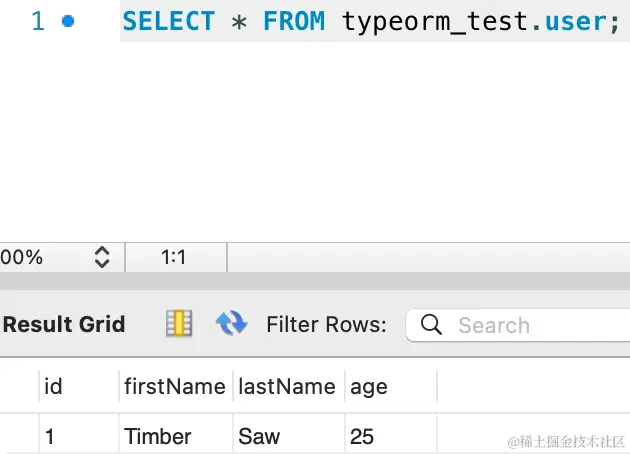
Task: Click the yellow grid columns icon
Action: point(179,323)
